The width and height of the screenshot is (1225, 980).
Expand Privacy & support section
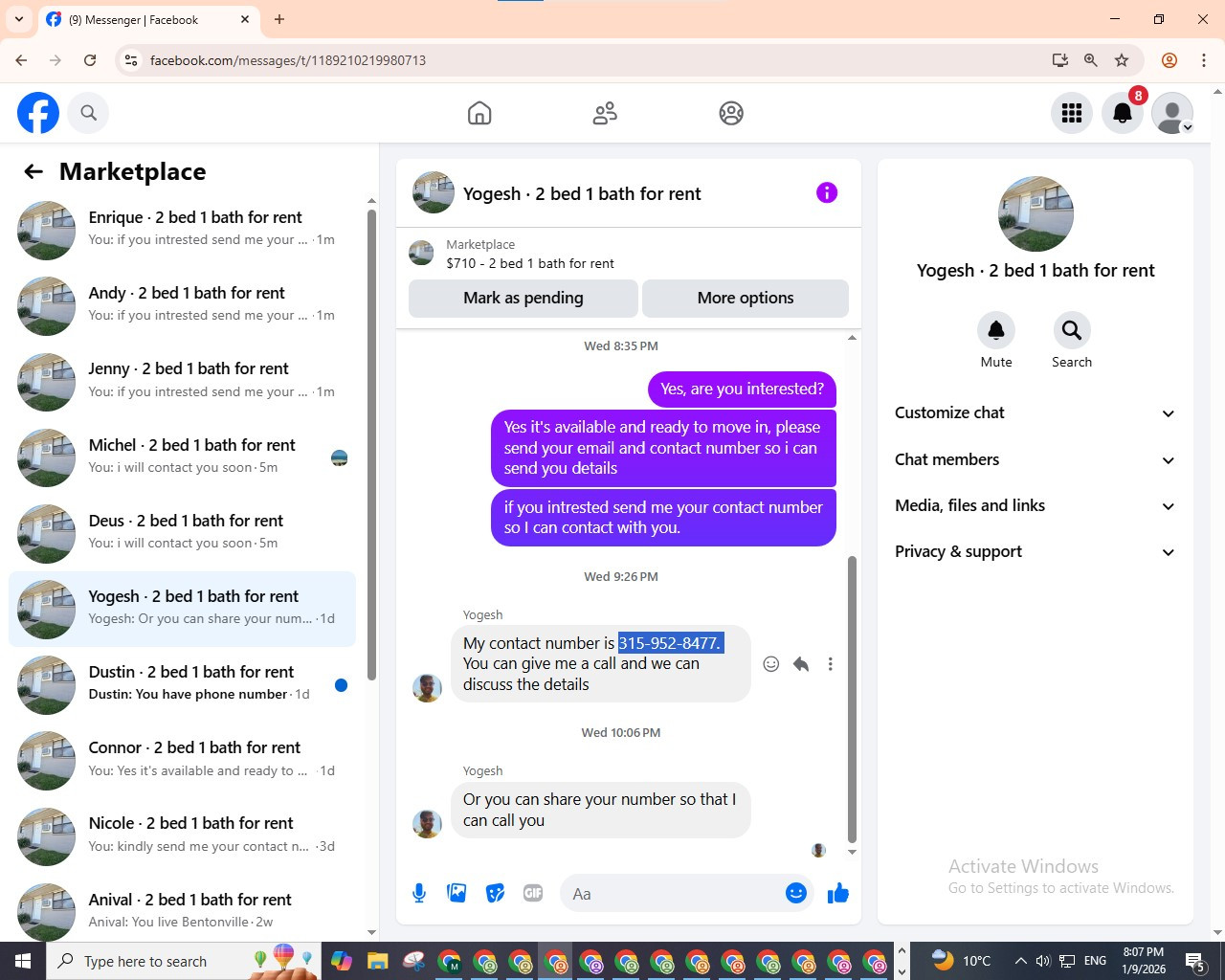pos(1035,551)
